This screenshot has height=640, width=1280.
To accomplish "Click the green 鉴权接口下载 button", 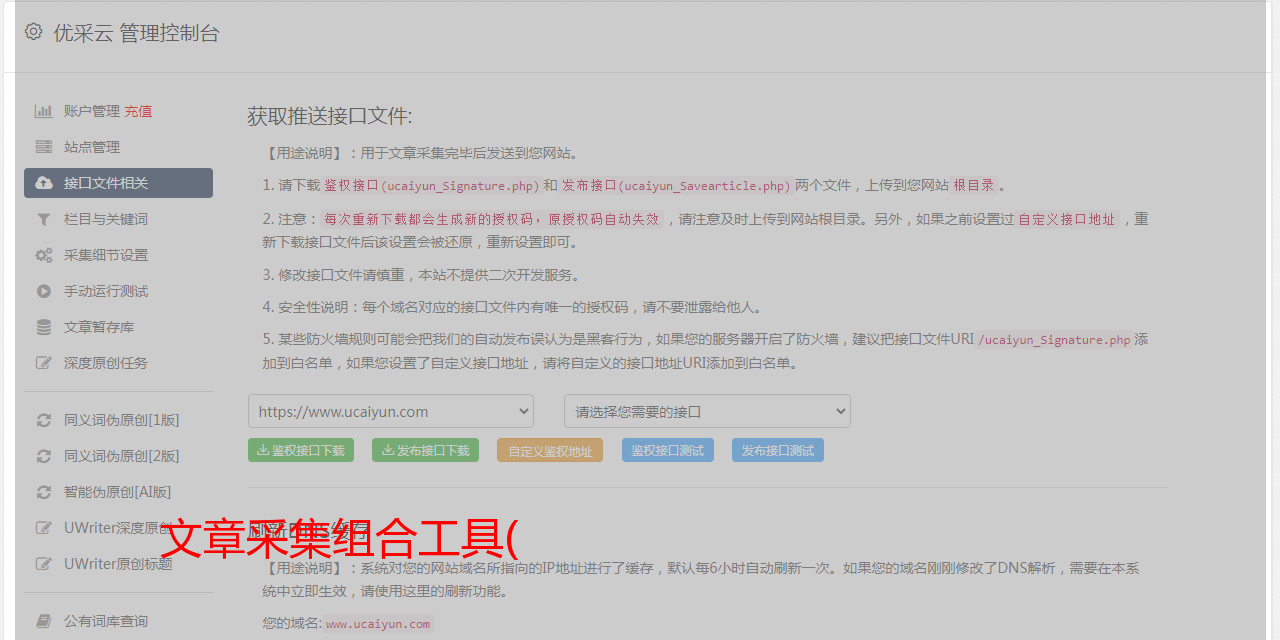I will 301,450.
